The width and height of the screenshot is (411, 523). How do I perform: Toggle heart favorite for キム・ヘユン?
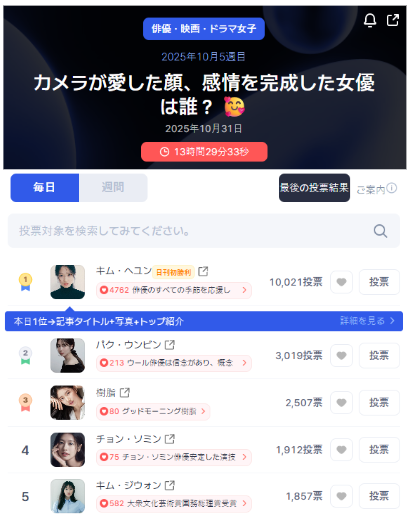341,282
